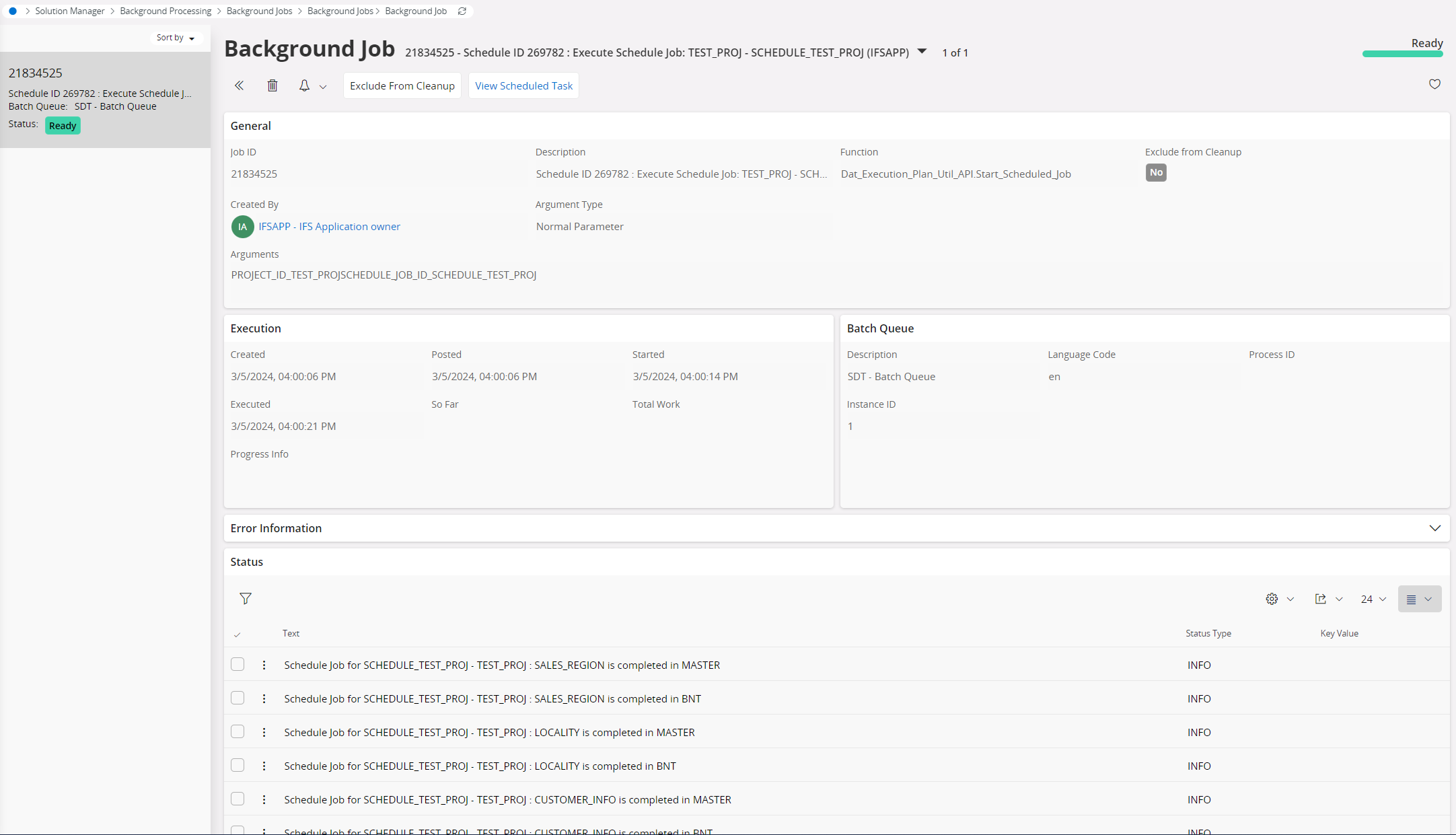Click the double-chevron collapse list icon
The image size is (1456, 835).
(239, 85)
